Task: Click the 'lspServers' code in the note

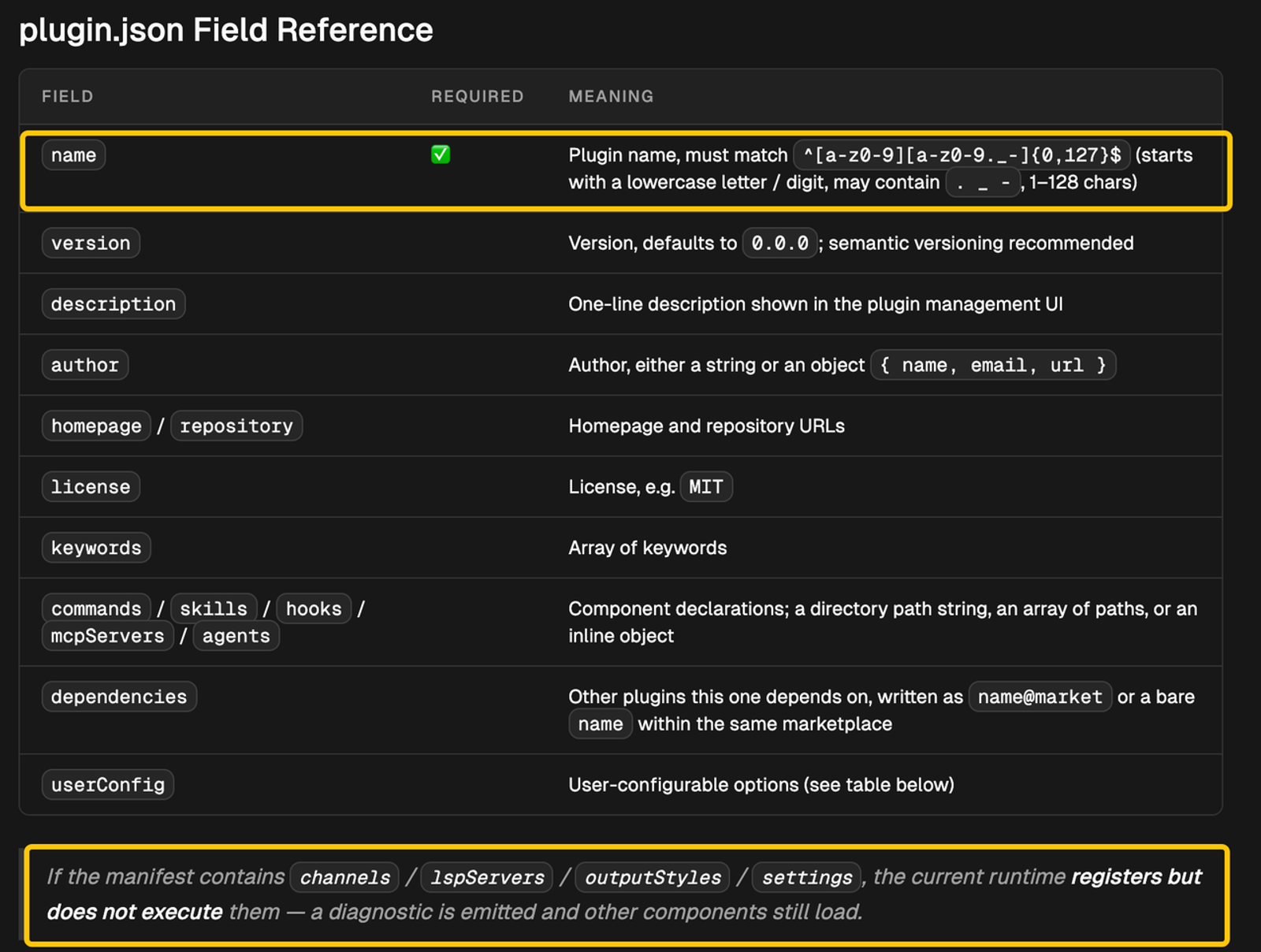Action: pyautogui.click(x=487, y=877)
